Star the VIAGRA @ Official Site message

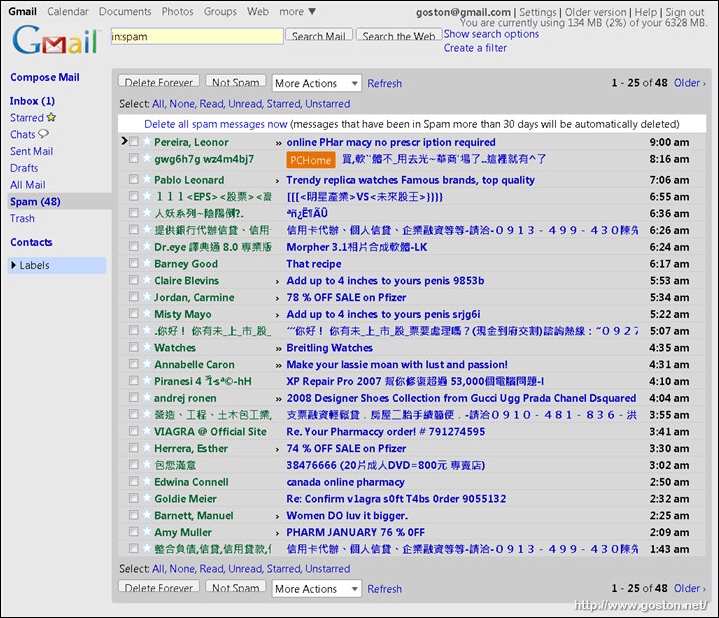(147, 431)
